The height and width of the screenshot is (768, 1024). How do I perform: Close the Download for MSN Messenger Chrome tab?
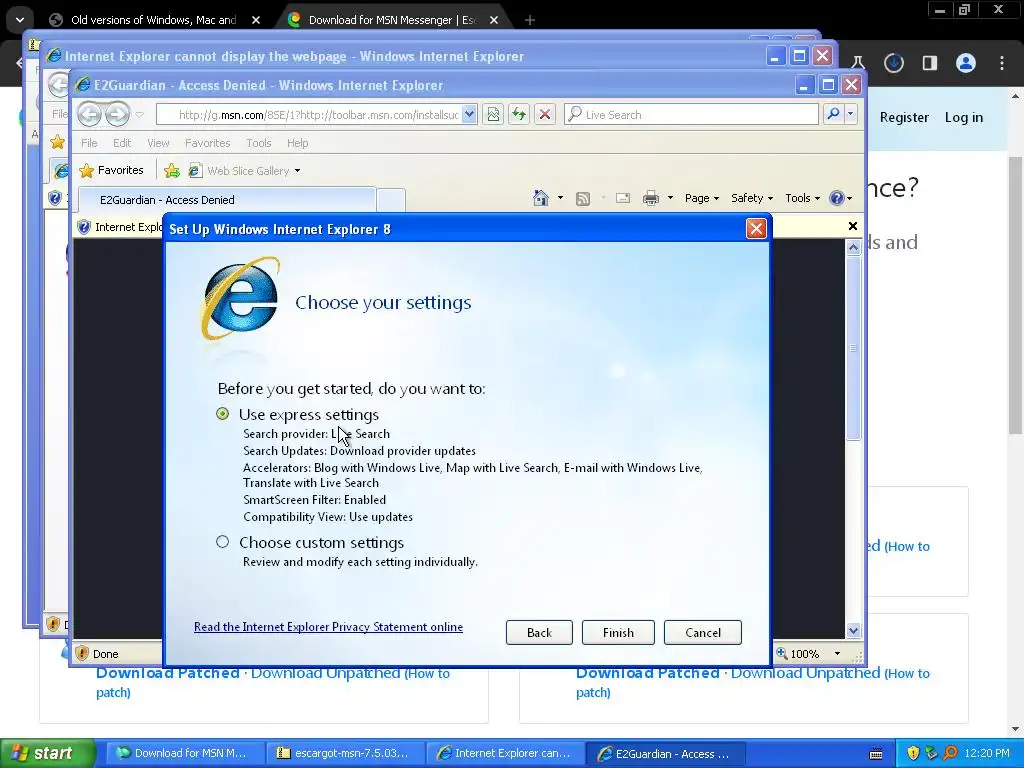(x=494, y=20)
